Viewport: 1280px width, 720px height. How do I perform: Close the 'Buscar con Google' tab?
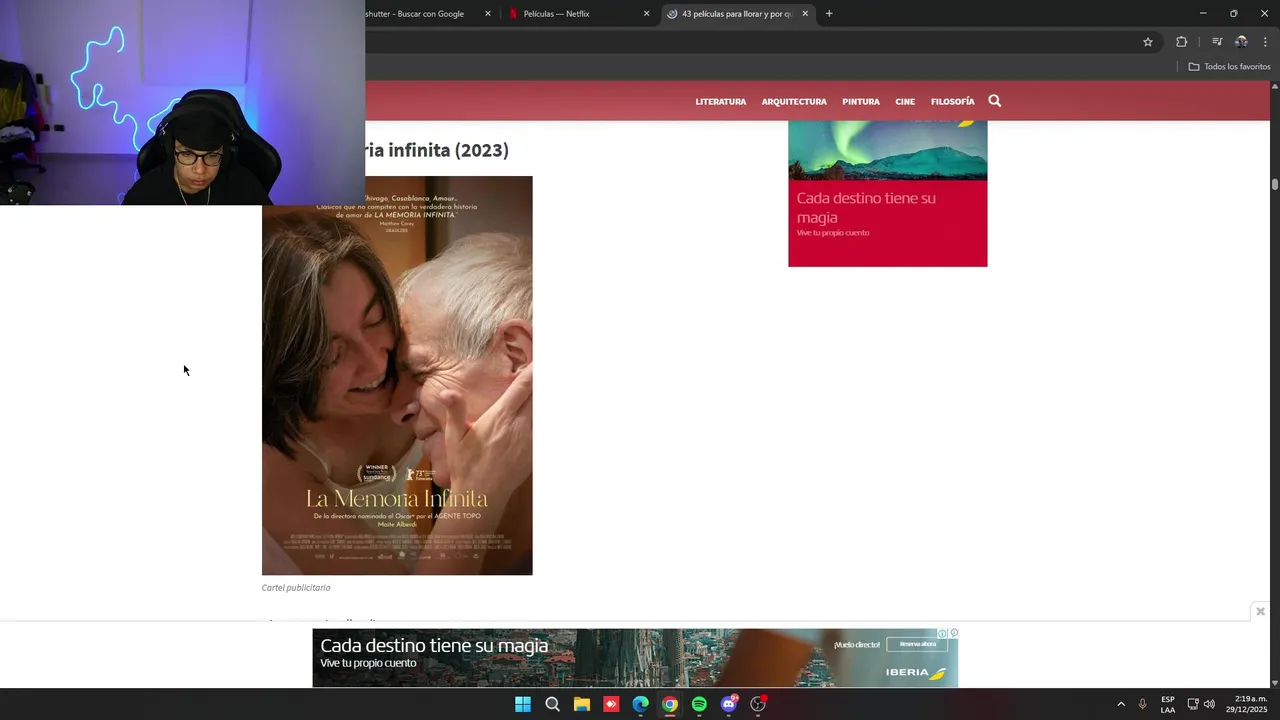pos(488,14)
